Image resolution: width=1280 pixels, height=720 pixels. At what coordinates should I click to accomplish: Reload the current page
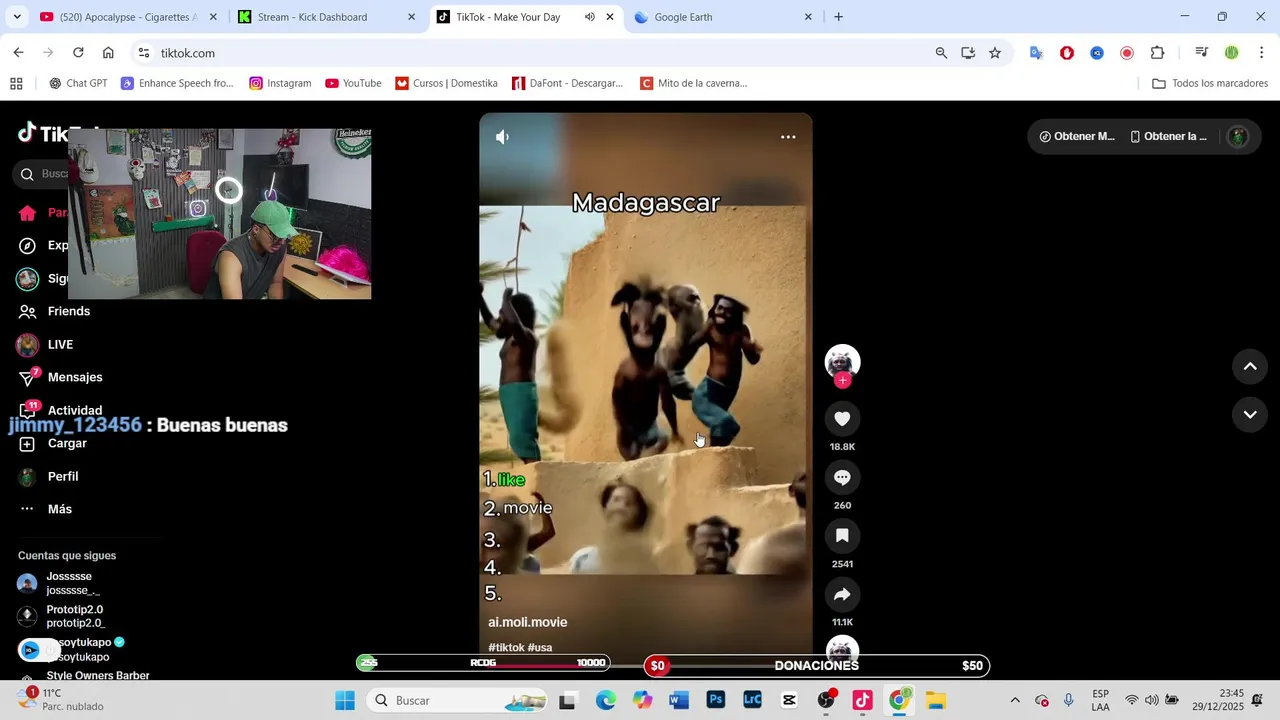tap(78, 53)
